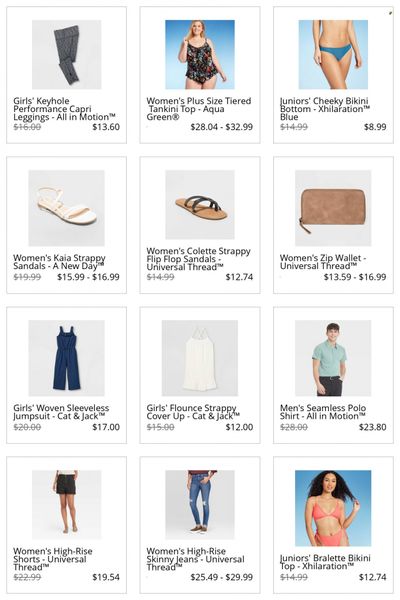
Task: Follow the Women's Kaia Strappy Sandals title link
Action: [59, 262]
